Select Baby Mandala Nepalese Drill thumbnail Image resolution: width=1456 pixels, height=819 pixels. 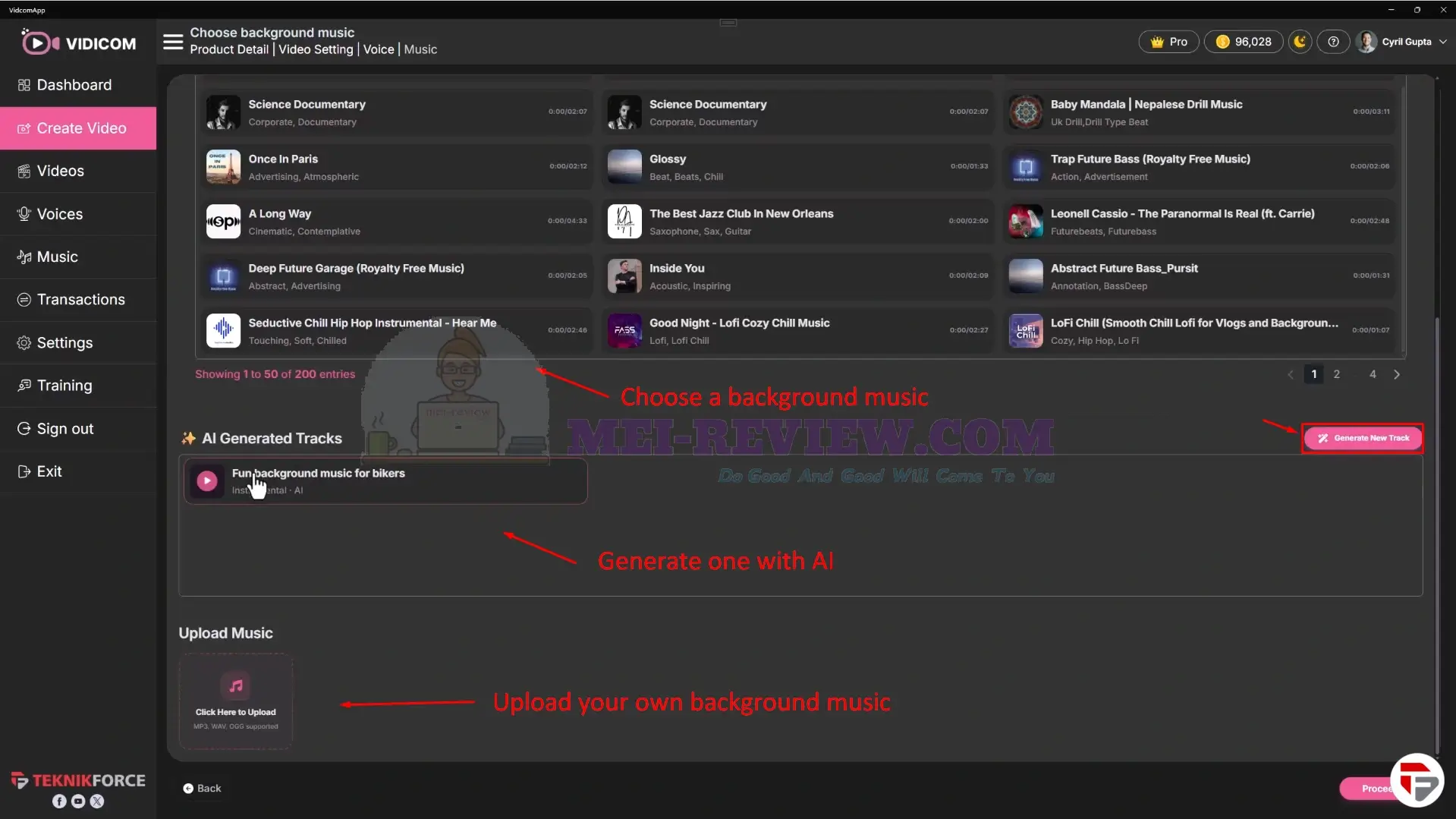1026,112
